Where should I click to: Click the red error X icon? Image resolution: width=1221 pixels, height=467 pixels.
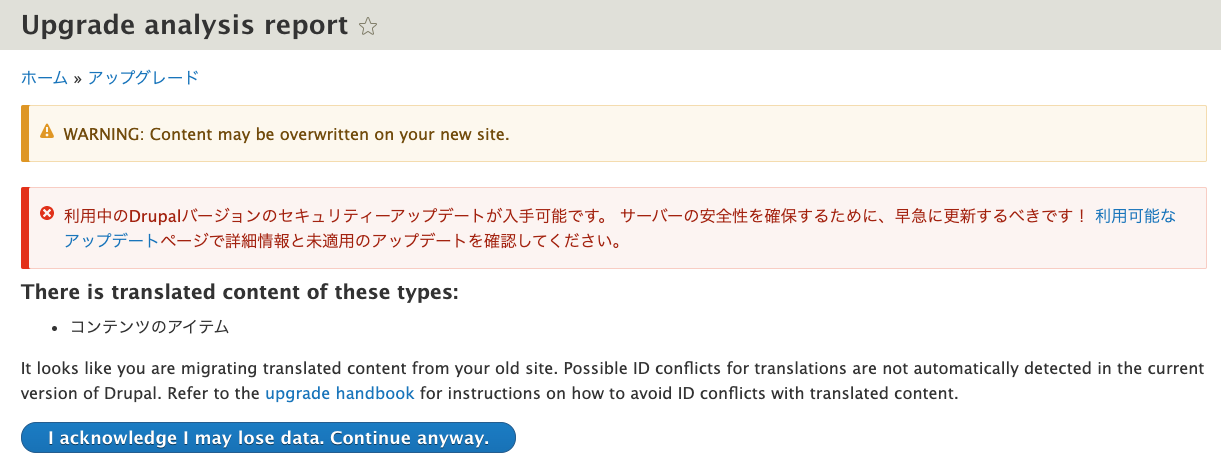(46, 214)
